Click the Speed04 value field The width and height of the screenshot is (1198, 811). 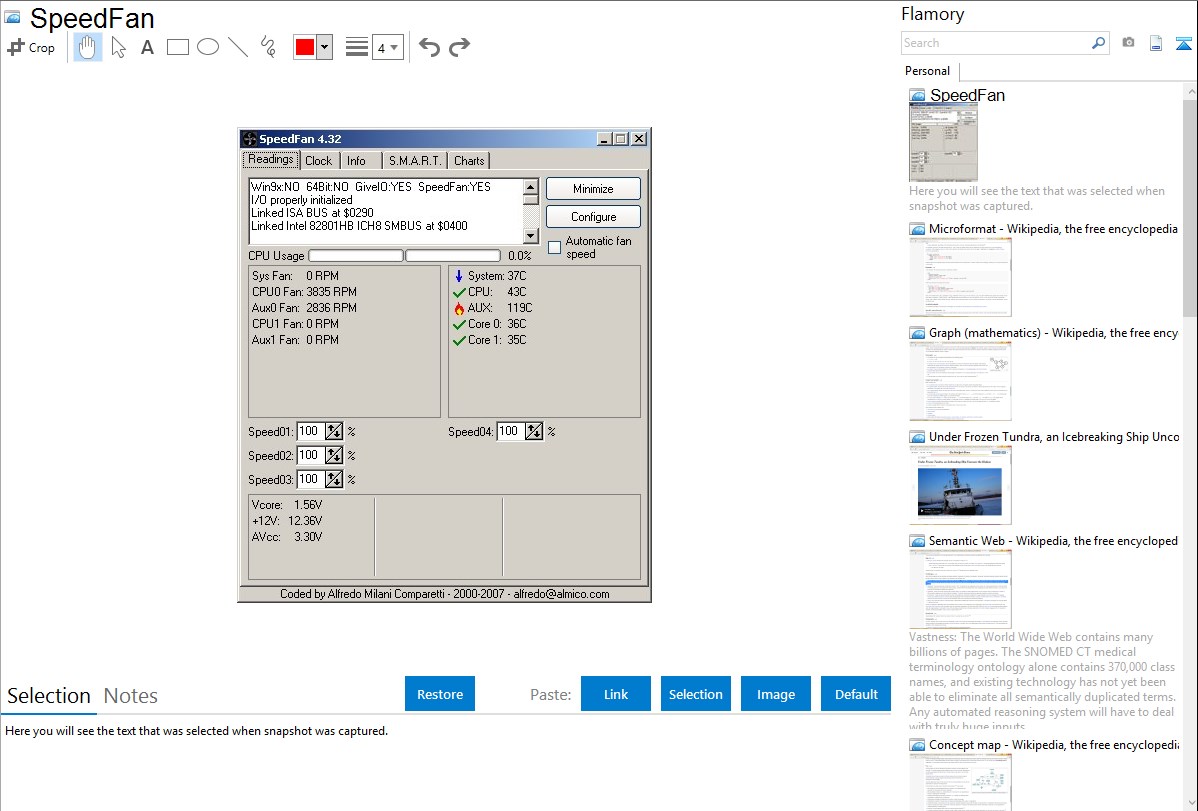pos(510,431)
